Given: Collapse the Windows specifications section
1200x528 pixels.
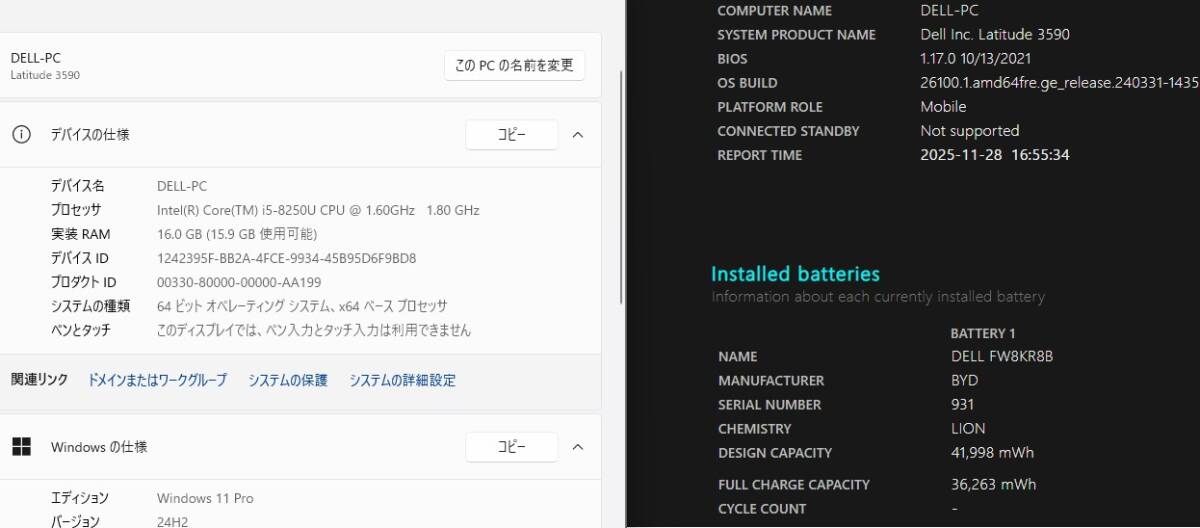Looking at the screenshot, I should click(x=577, y=447).
